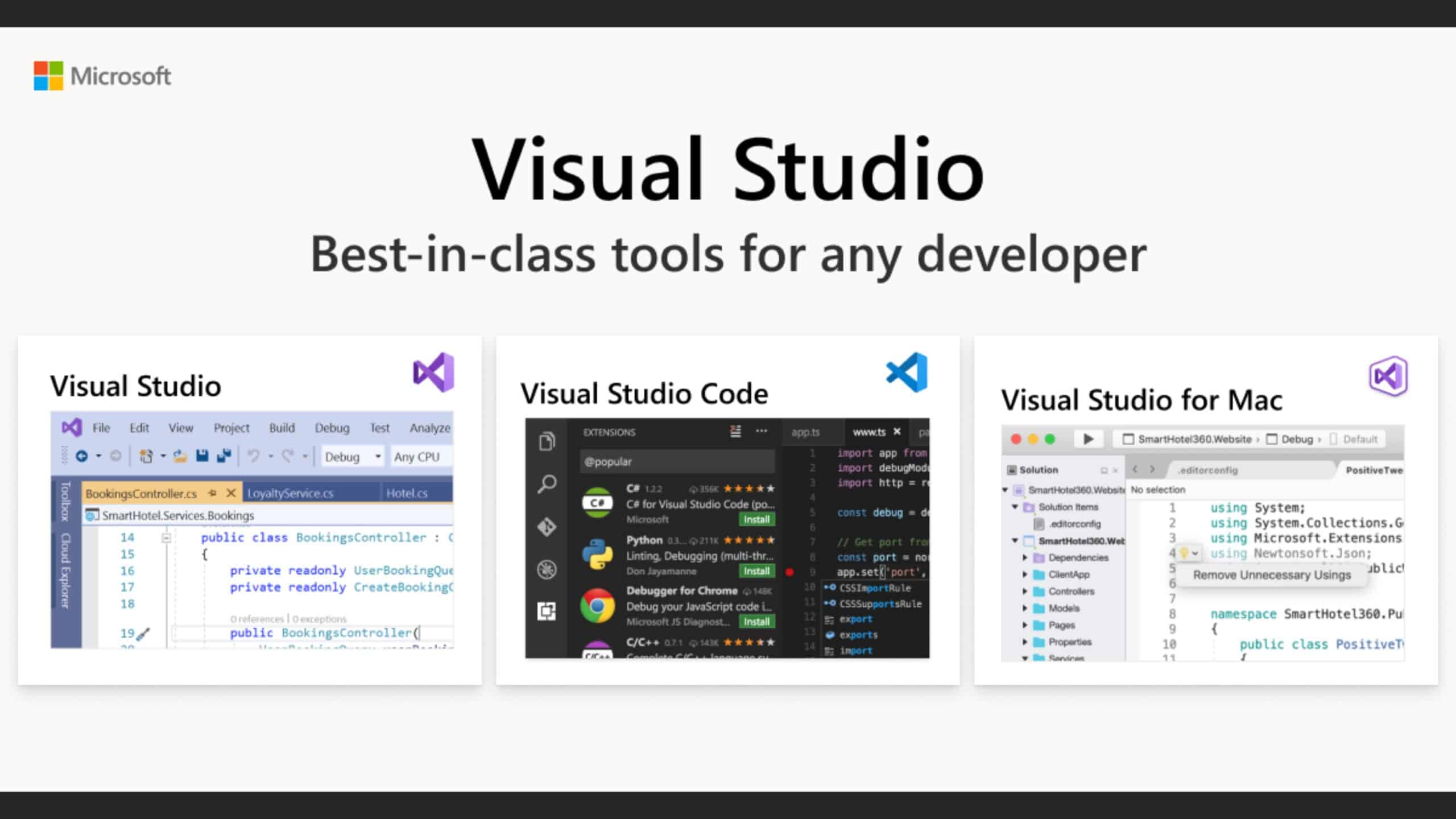Click the Microsoft logo at top left

(x=102, y=76)
